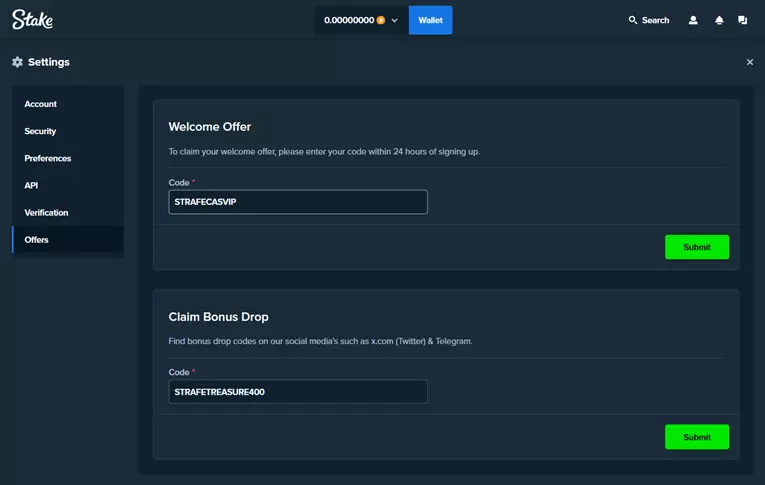Expand the balance currency dropdown chevron
The width and height of the screenshot is (765, 485).
coord(394,20)
